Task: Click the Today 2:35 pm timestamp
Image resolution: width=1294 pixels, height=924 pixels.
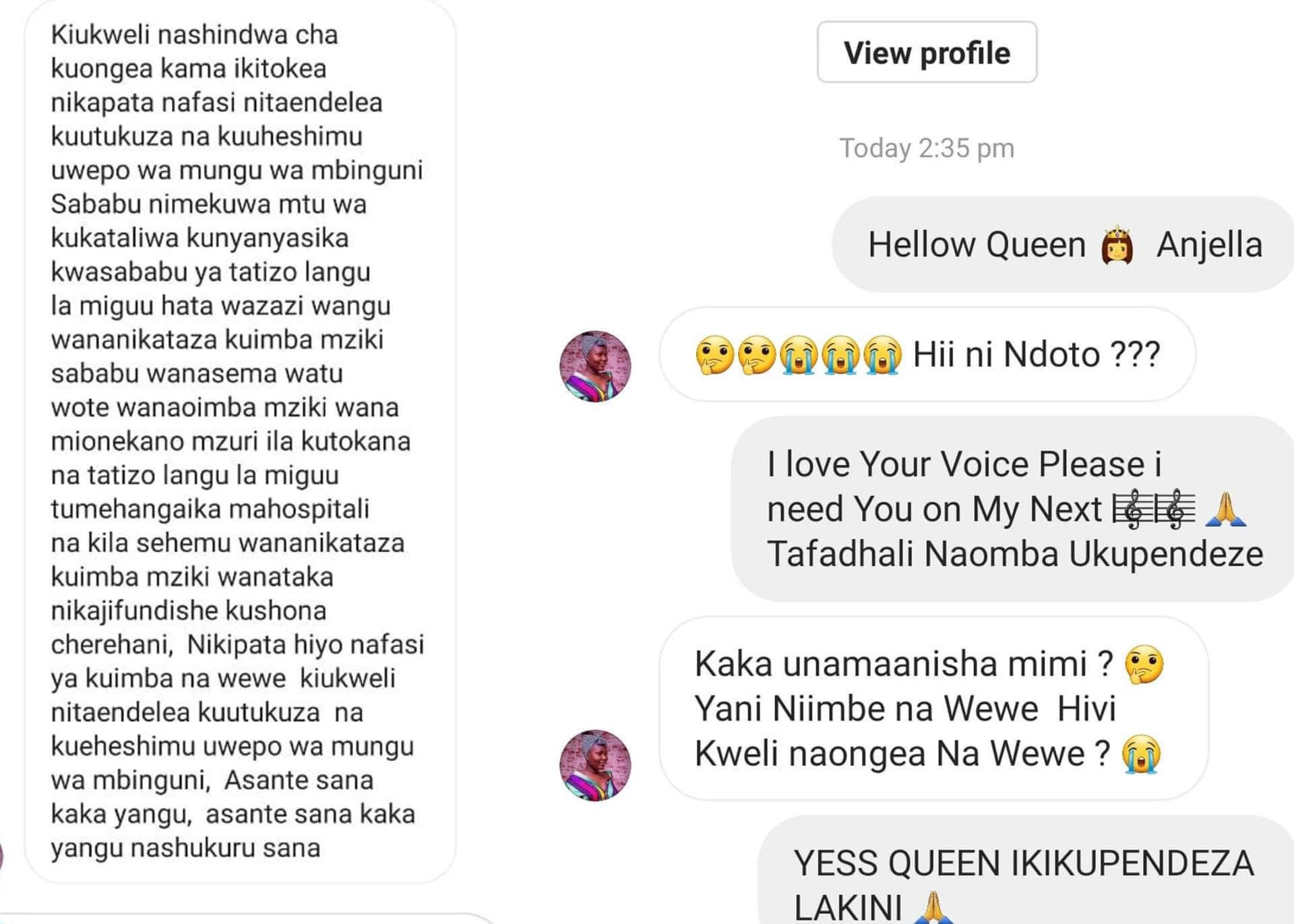Action: (927, 148)
